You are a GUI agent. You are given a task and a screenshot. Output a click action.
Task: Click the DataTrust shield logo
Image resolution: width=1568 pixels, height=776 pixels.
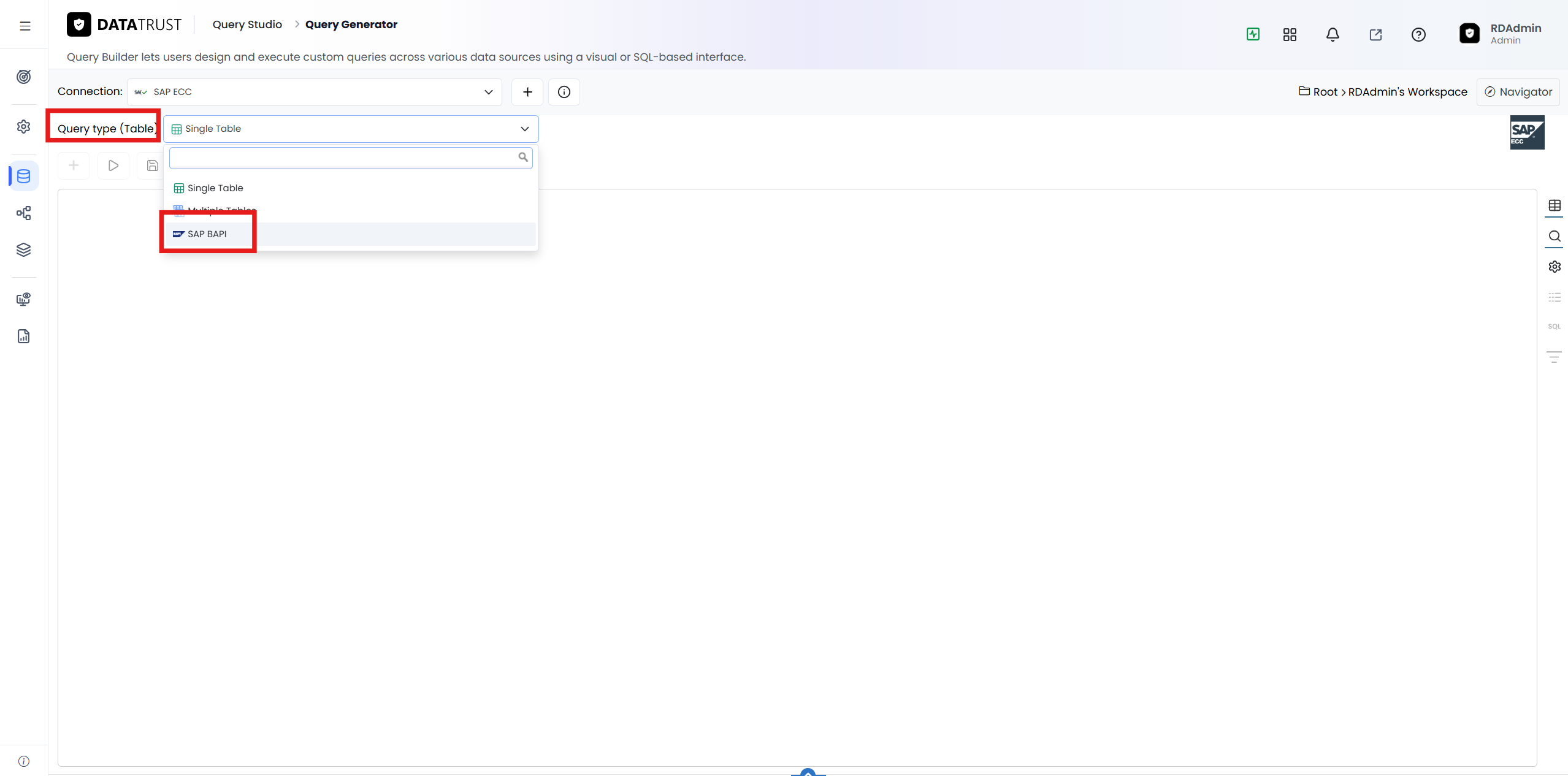point(79,25)
